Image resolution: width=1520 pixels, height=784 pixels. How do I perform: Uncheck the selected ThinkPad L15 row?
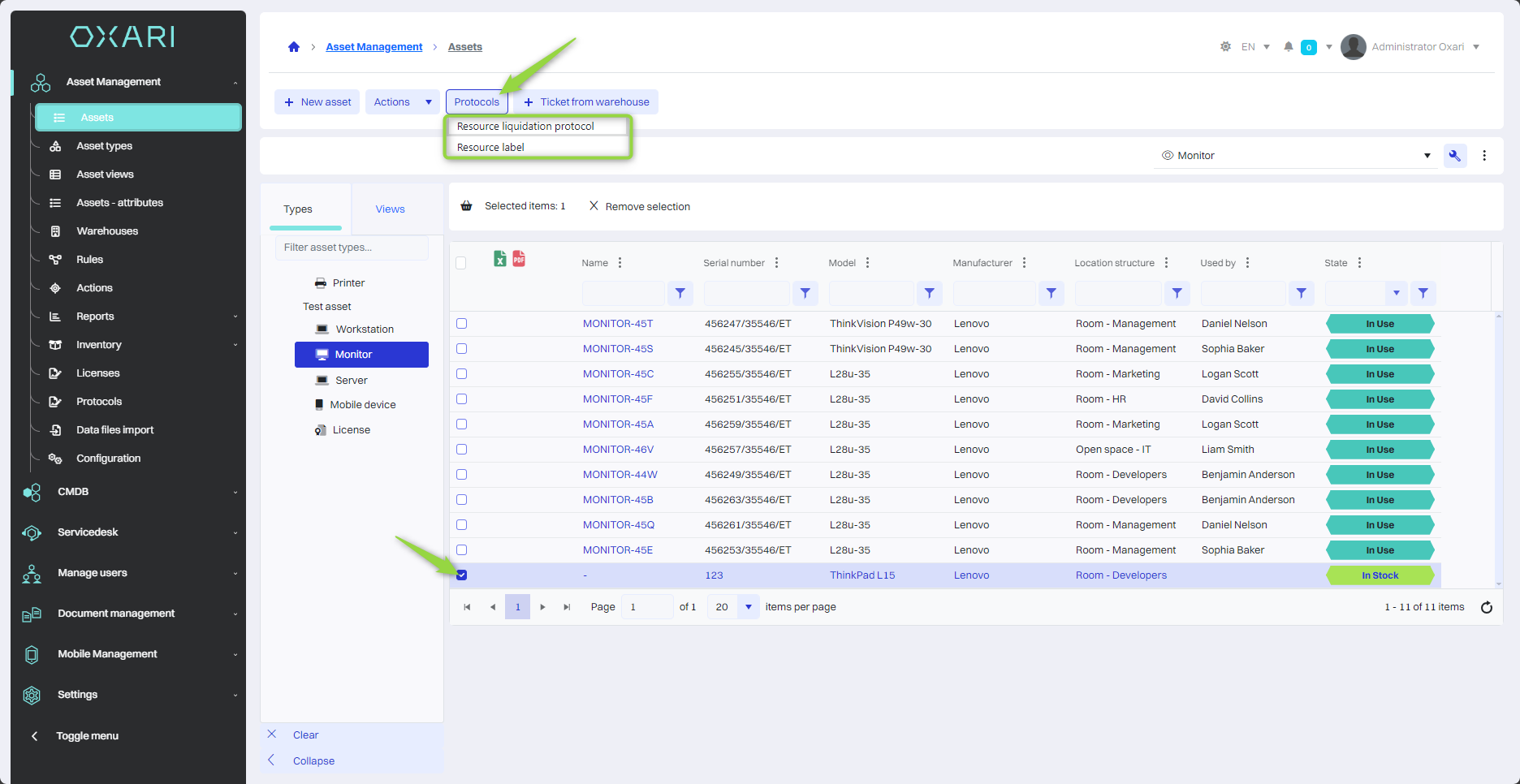[x=462, y=575]
